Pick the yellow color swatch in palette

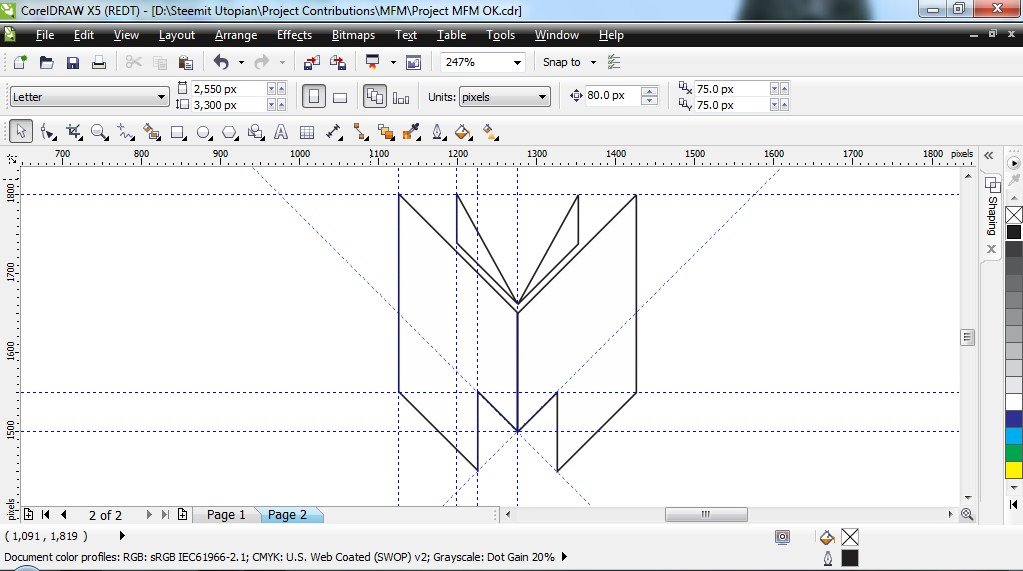tap(1013, 469)
